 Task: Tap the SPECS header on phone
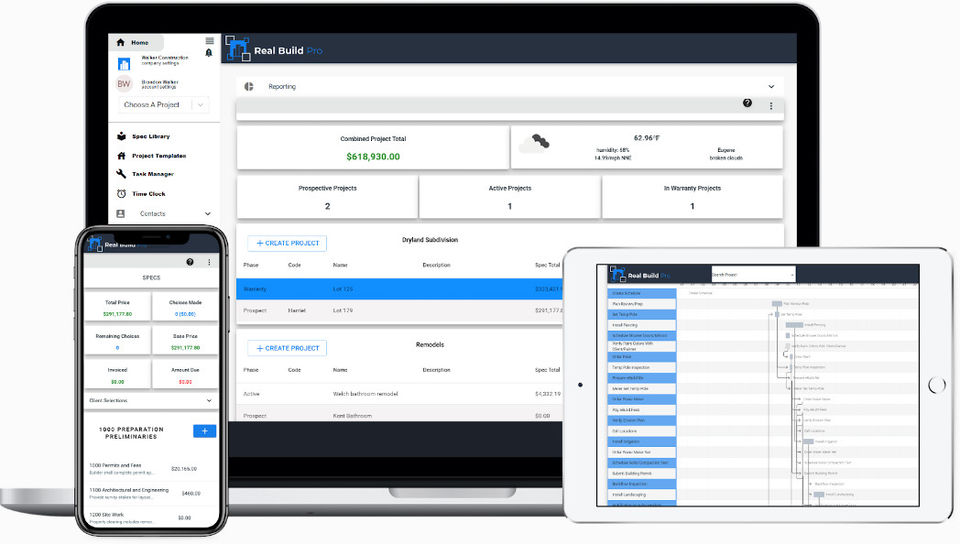pos(151,277)
